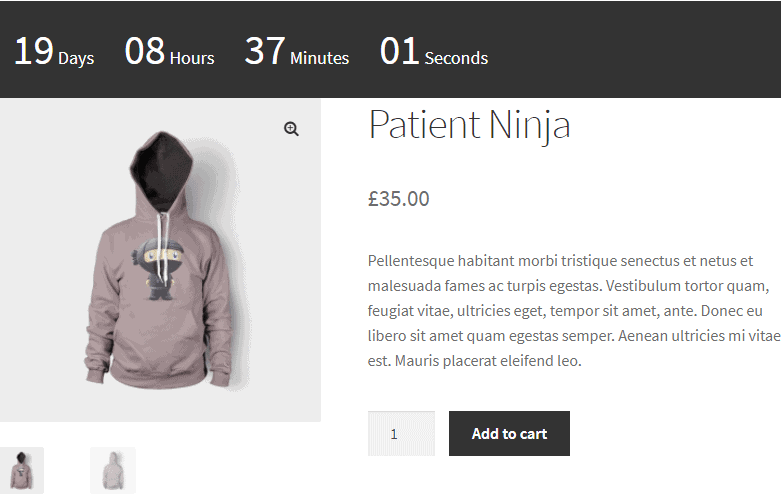Select the front-view hoodie thumbnail

click(x=21, y=470)
